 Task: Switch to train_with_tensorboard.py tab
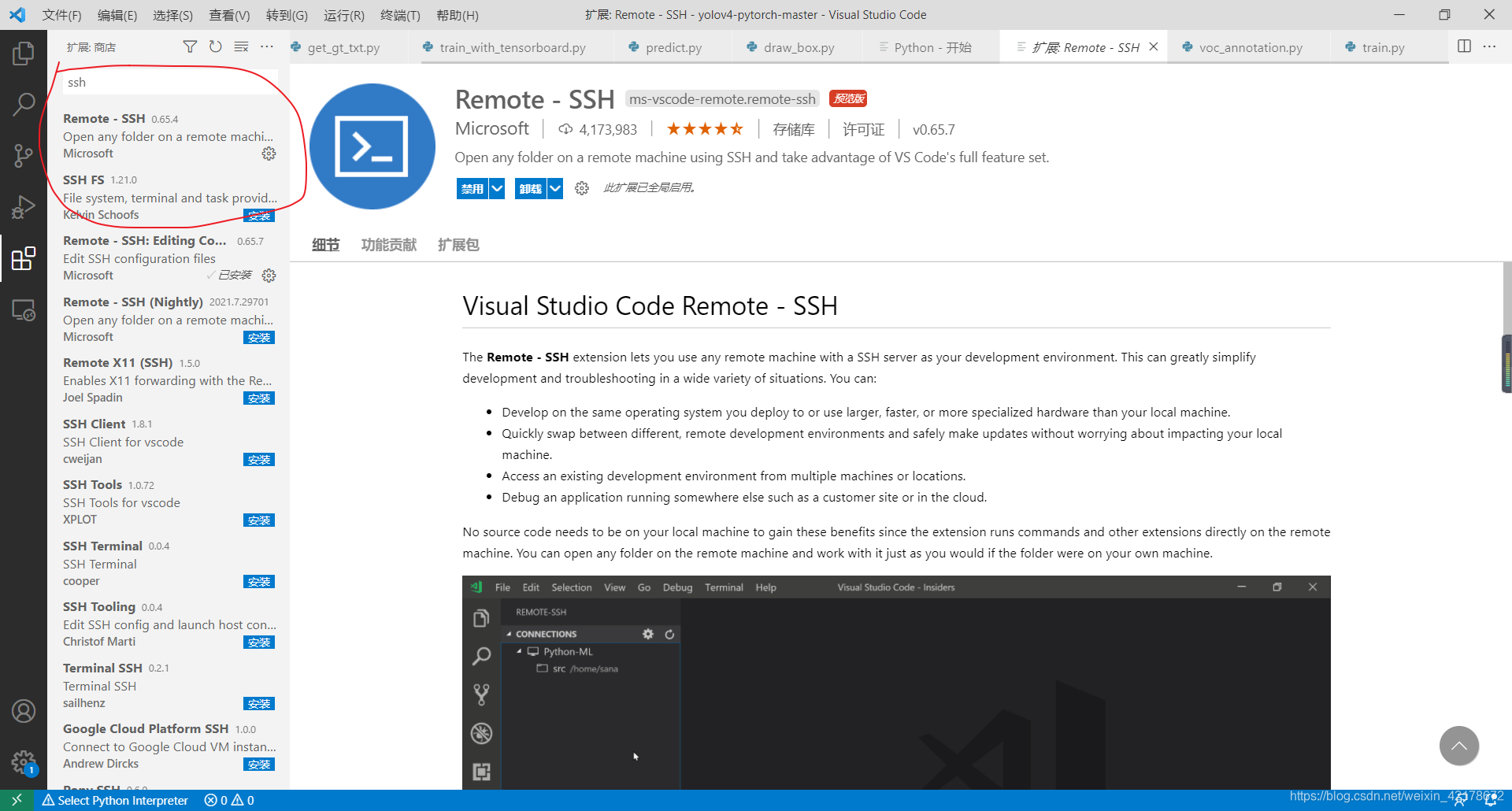pos(512,47)
